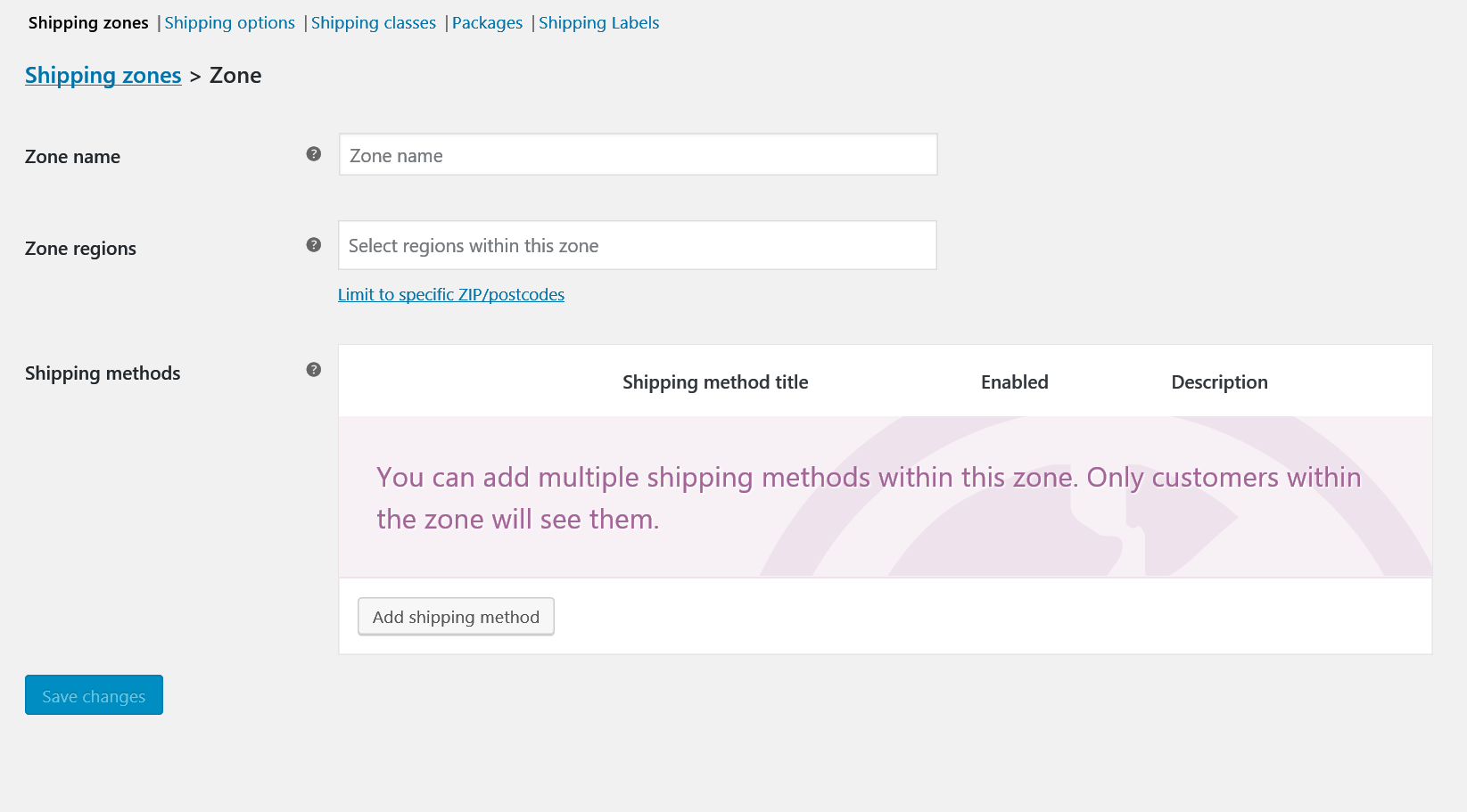Switch to the Shipping options tab
The height and width of the screenshot is (812, 1467).
229,23
